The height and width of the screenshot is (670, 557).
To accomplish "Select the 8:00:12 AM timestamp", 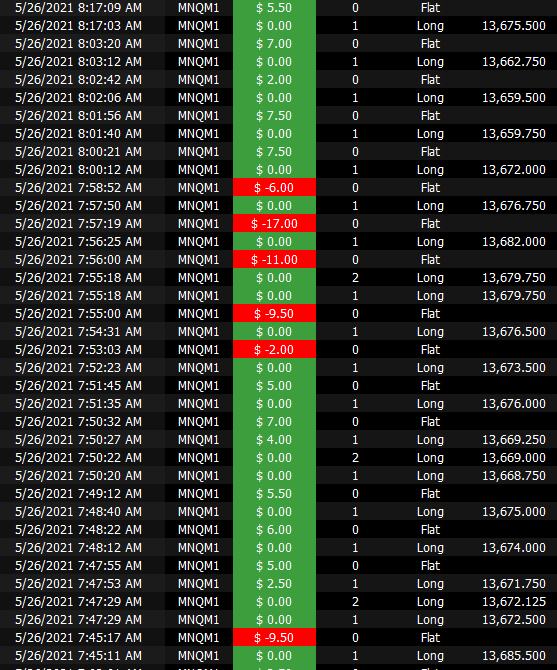I will pos(78,170).
